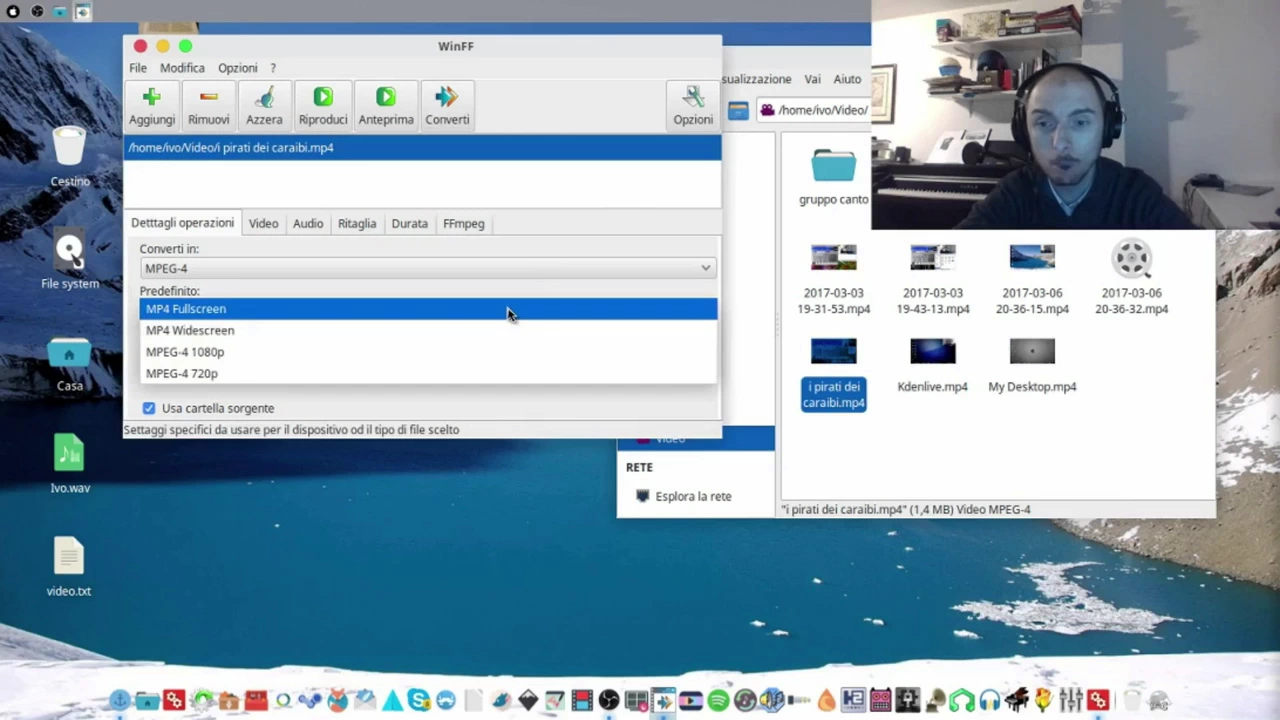Click the folder icon in top panel

[x=60, y=11]
